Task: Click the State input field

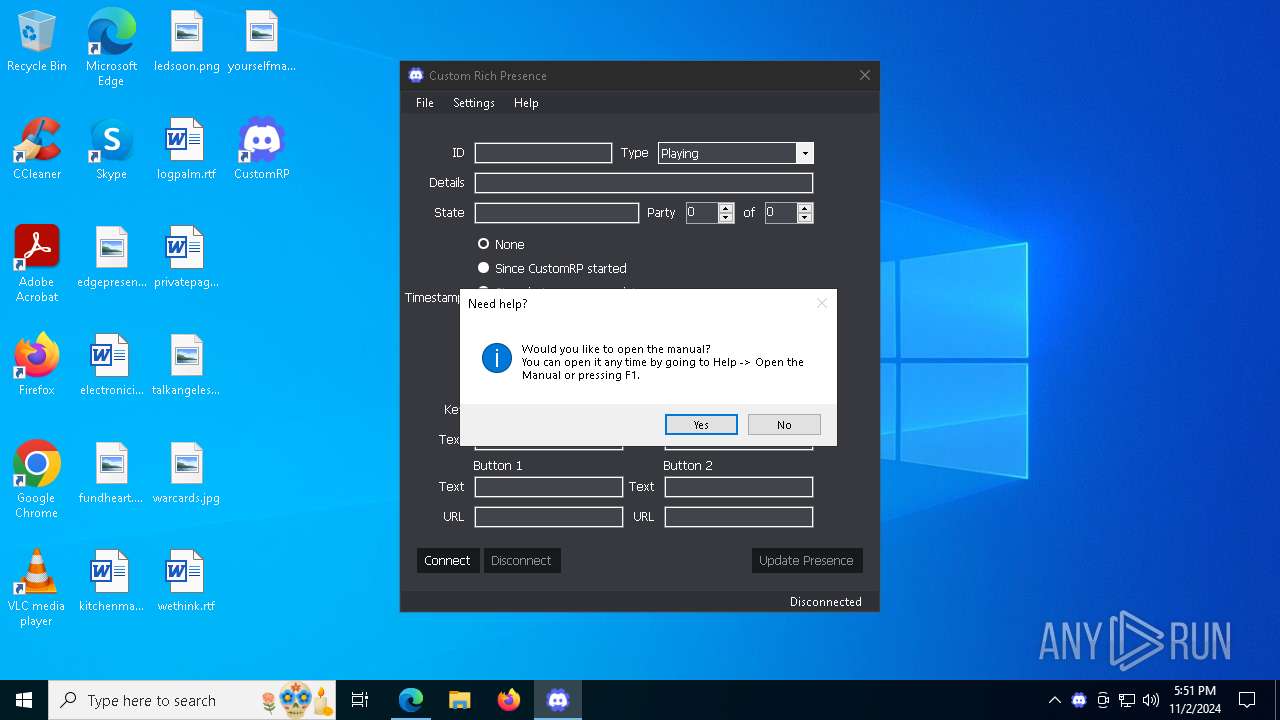Action: point(556,213)
